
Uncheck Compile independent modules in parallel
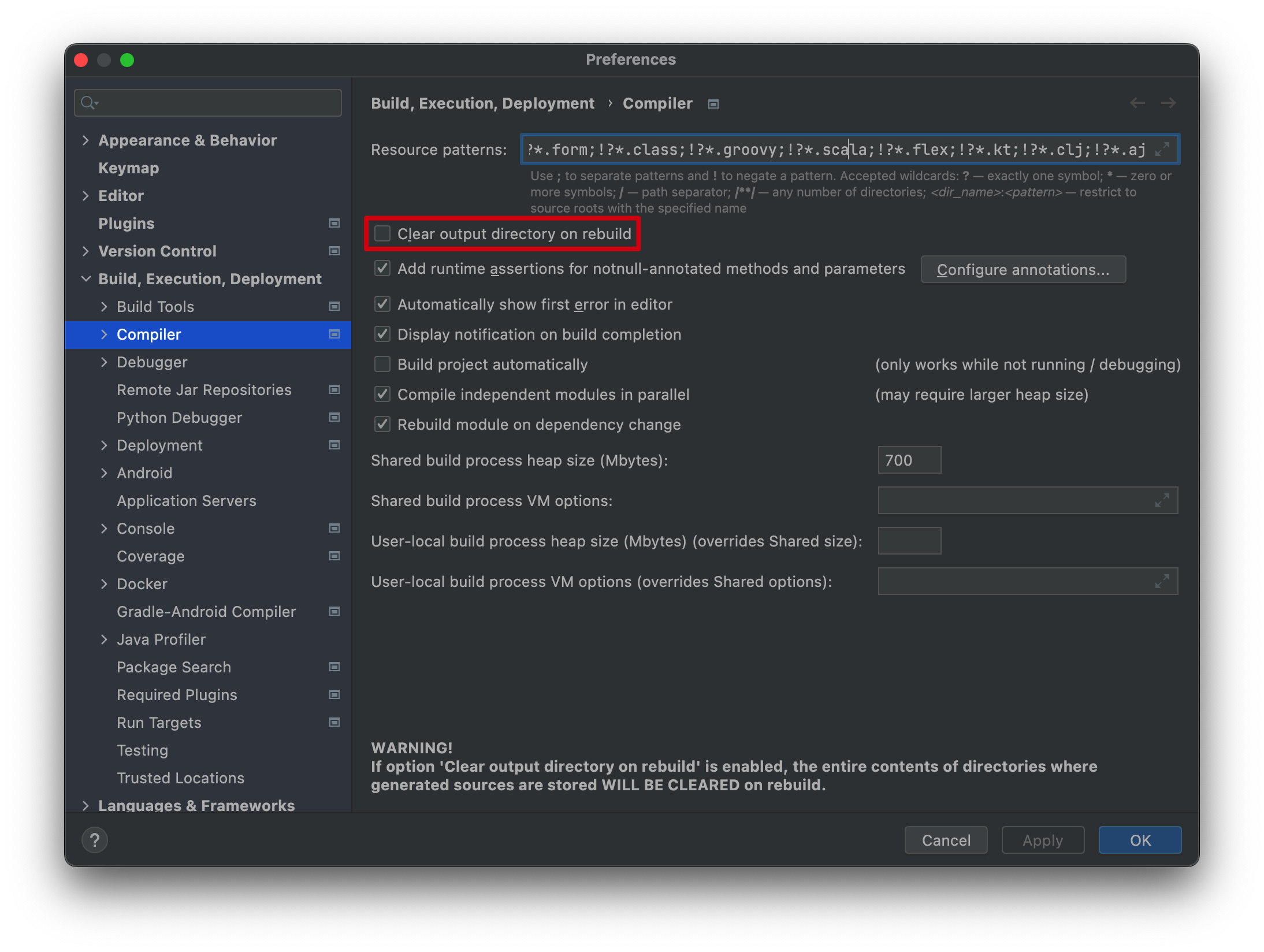(382, 394)
